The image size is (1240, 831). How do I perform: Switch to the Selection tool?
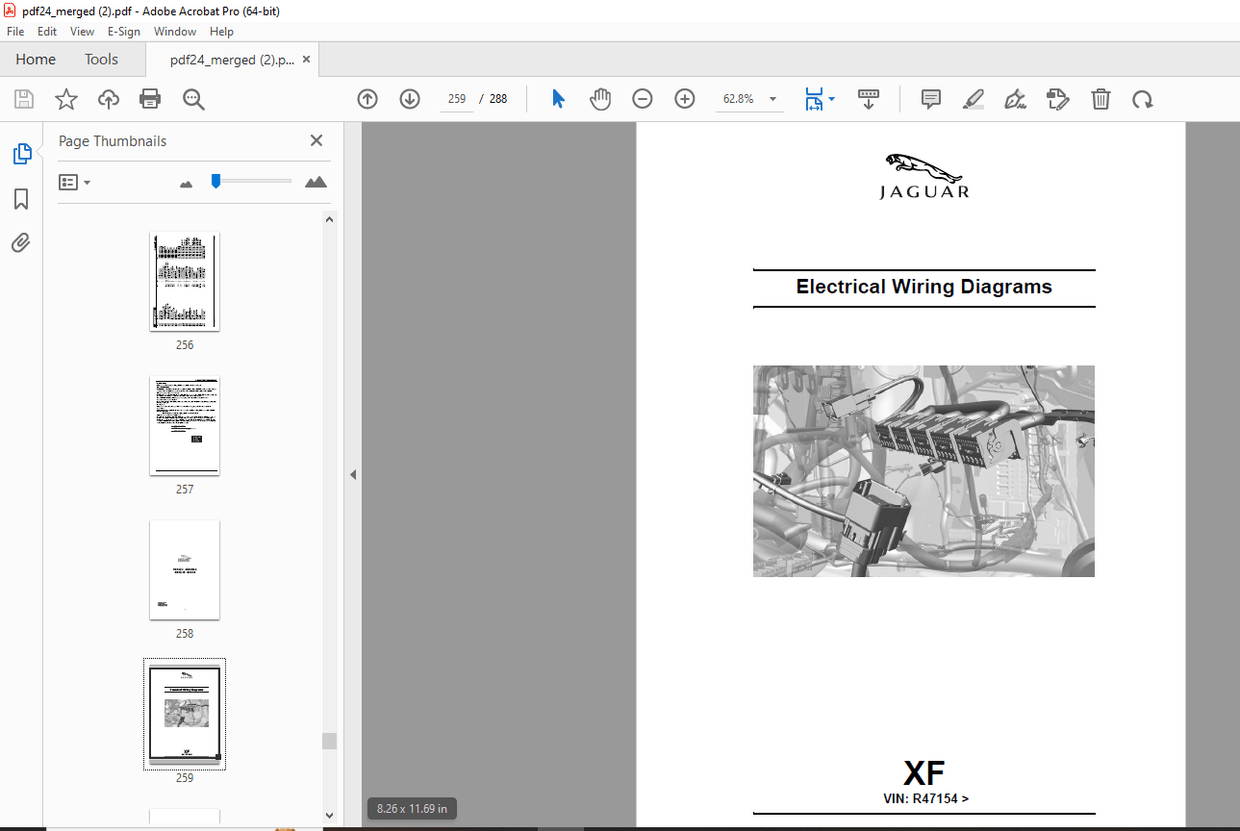(558, 99)
